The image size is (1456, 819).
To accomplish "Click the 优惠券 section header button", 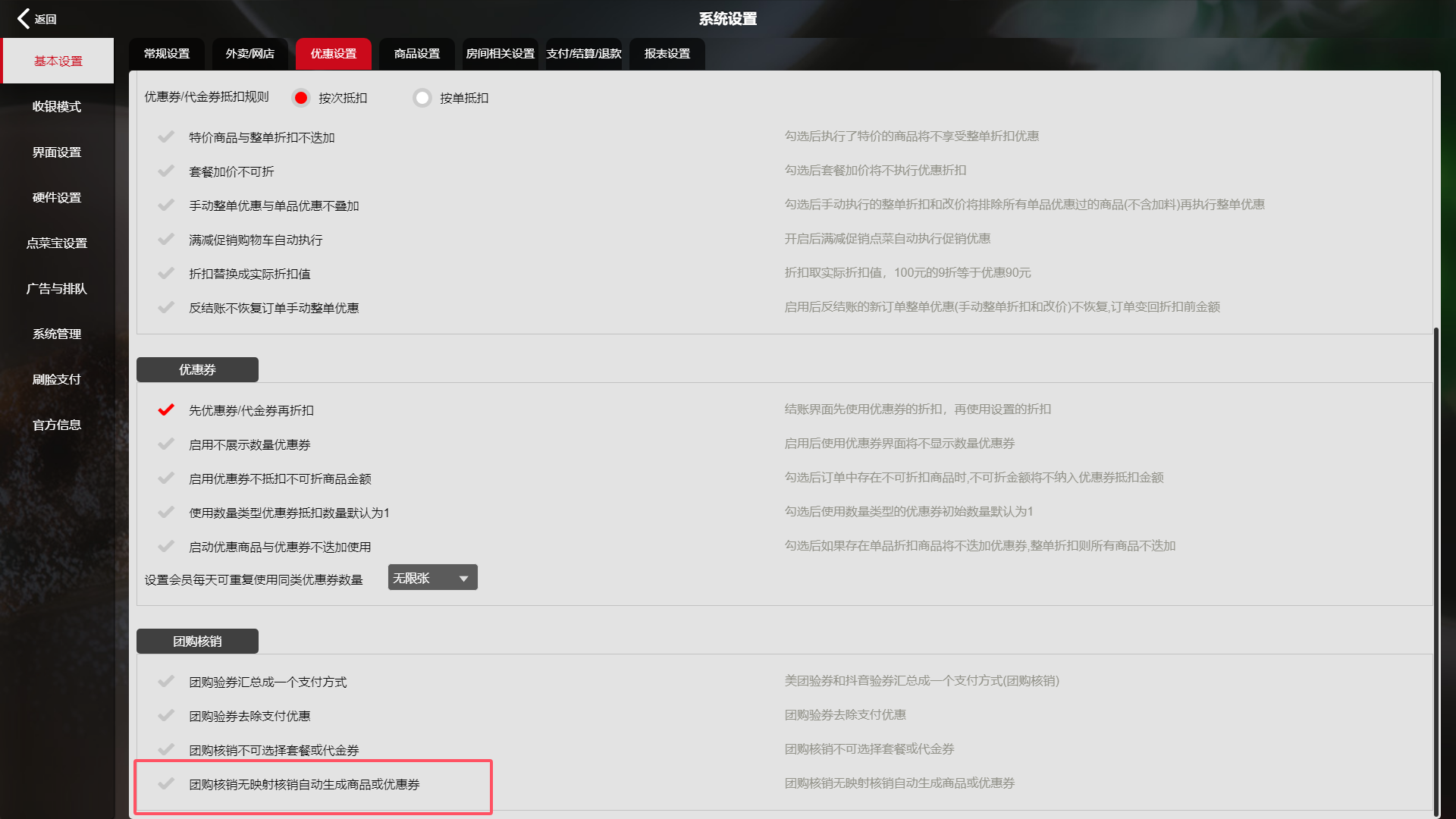I will [197, 369].
